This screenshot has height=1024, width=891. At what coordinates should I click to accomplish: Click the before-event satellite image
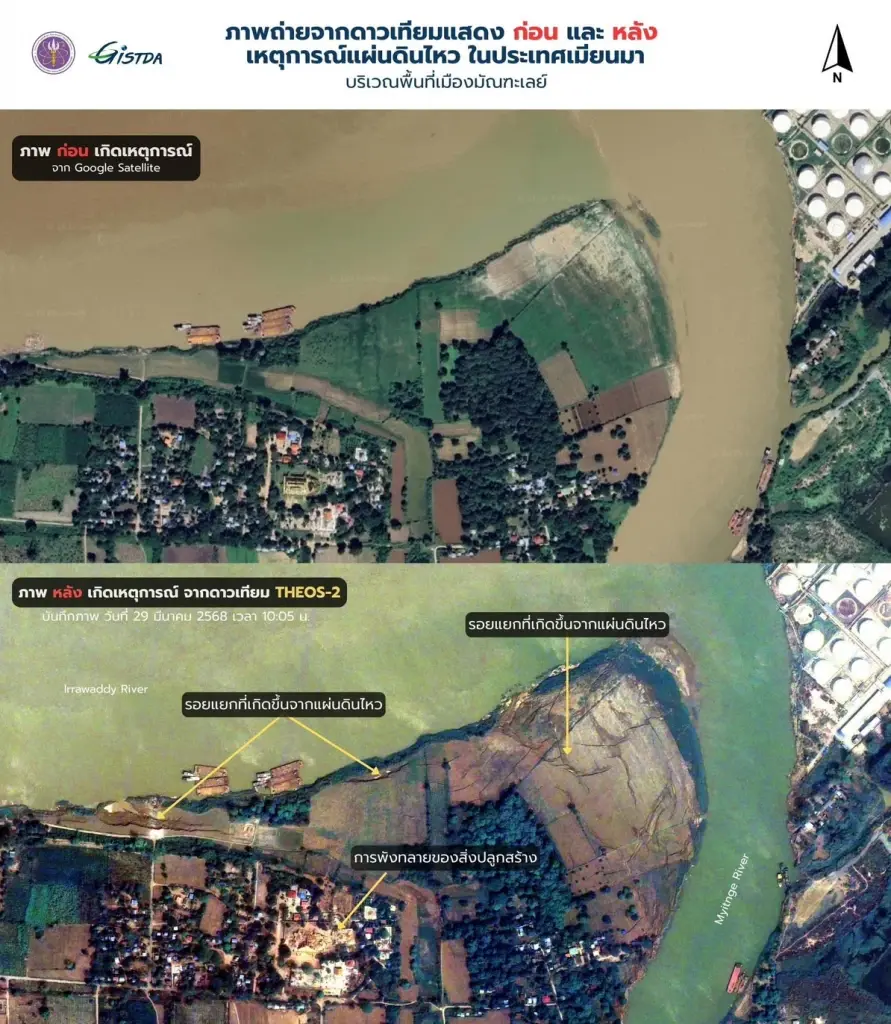(x=446, y=336)
